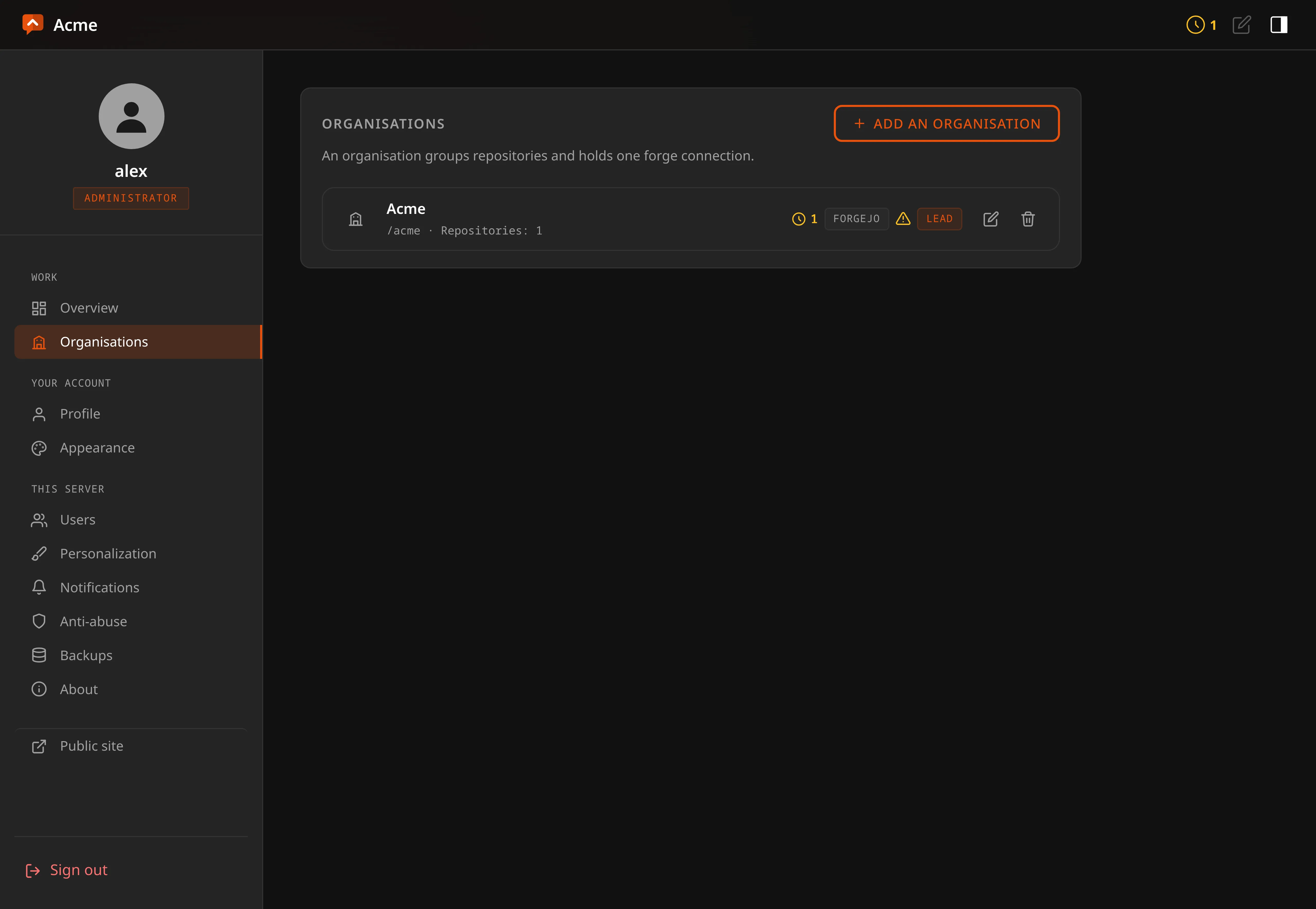Go to Profile settings
This screenshot has width=1316, height=909.
point(138,414)
